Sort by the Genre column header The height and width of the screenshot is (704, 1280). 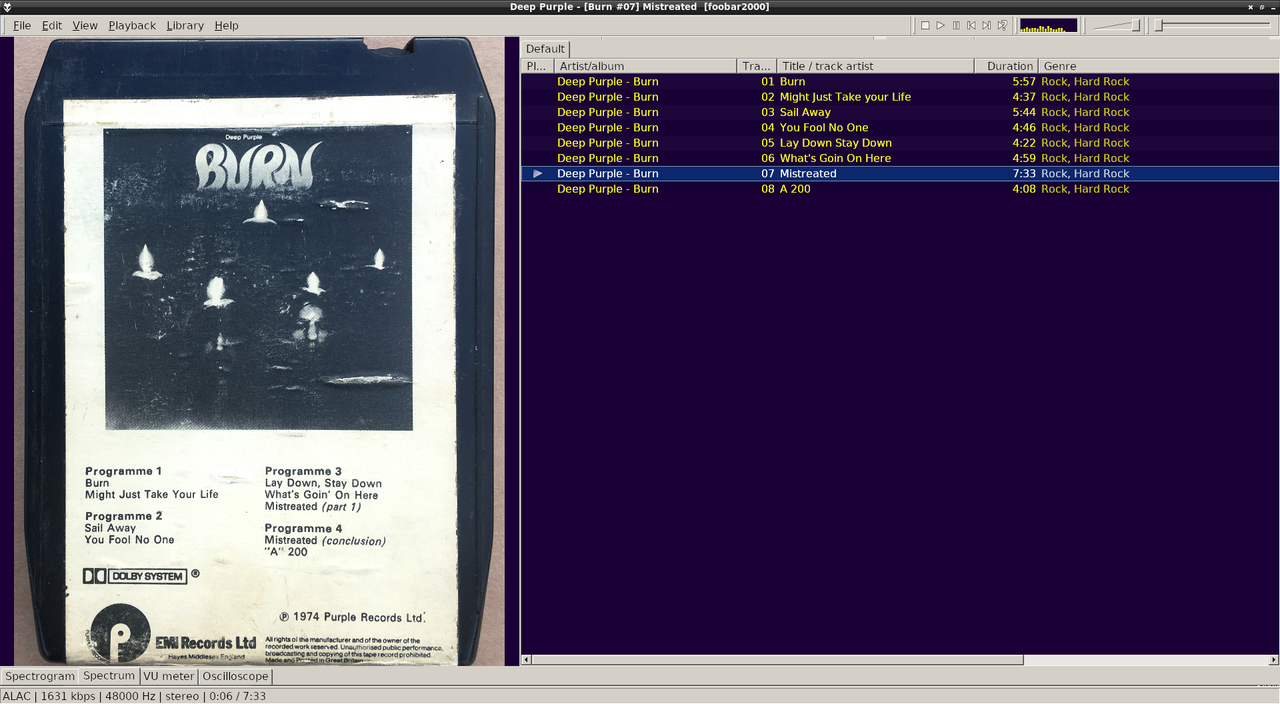pyautogui.click(x=1158, y=66)
